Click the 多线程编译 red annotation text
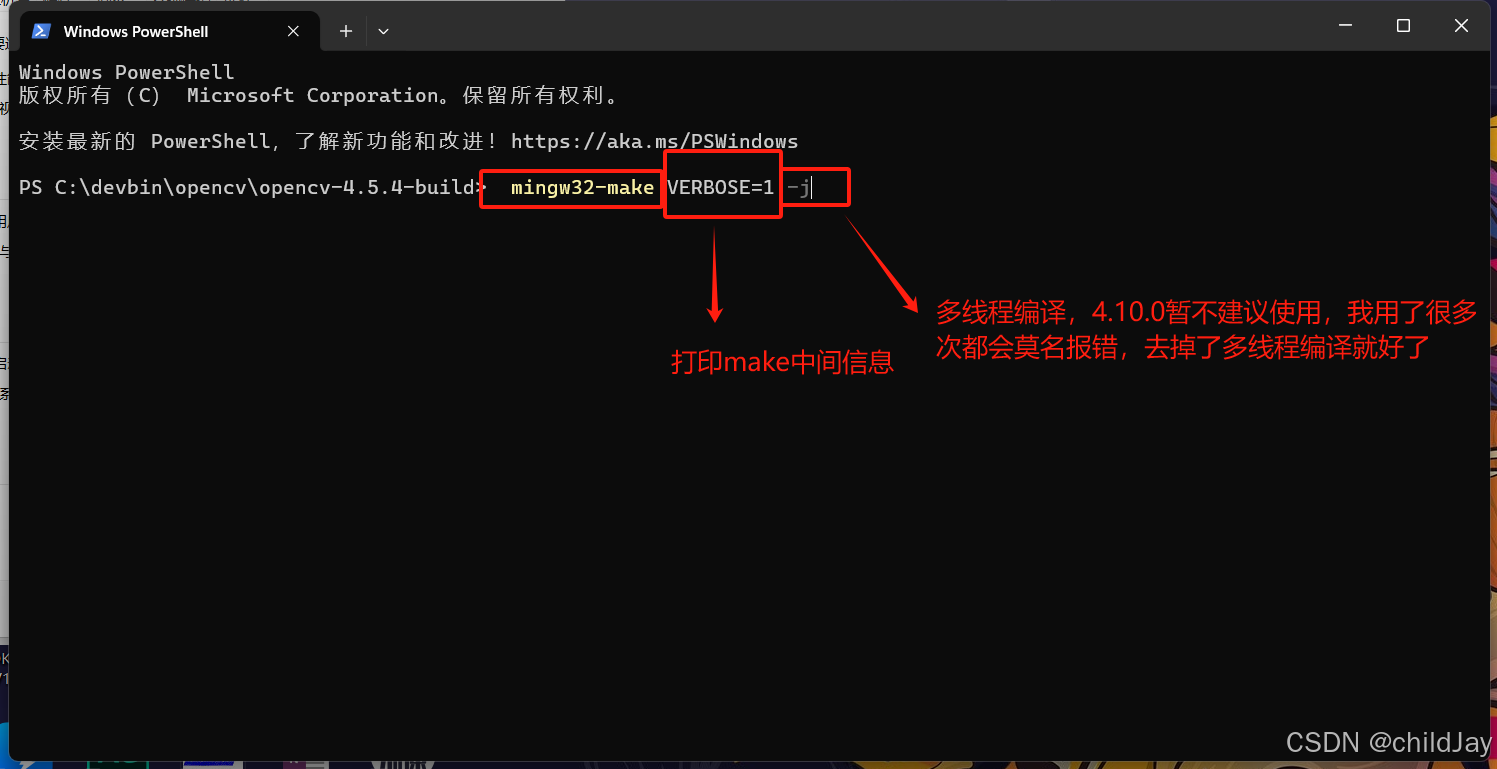The width and height of the screenshot is (1497, 769). 1206,330
